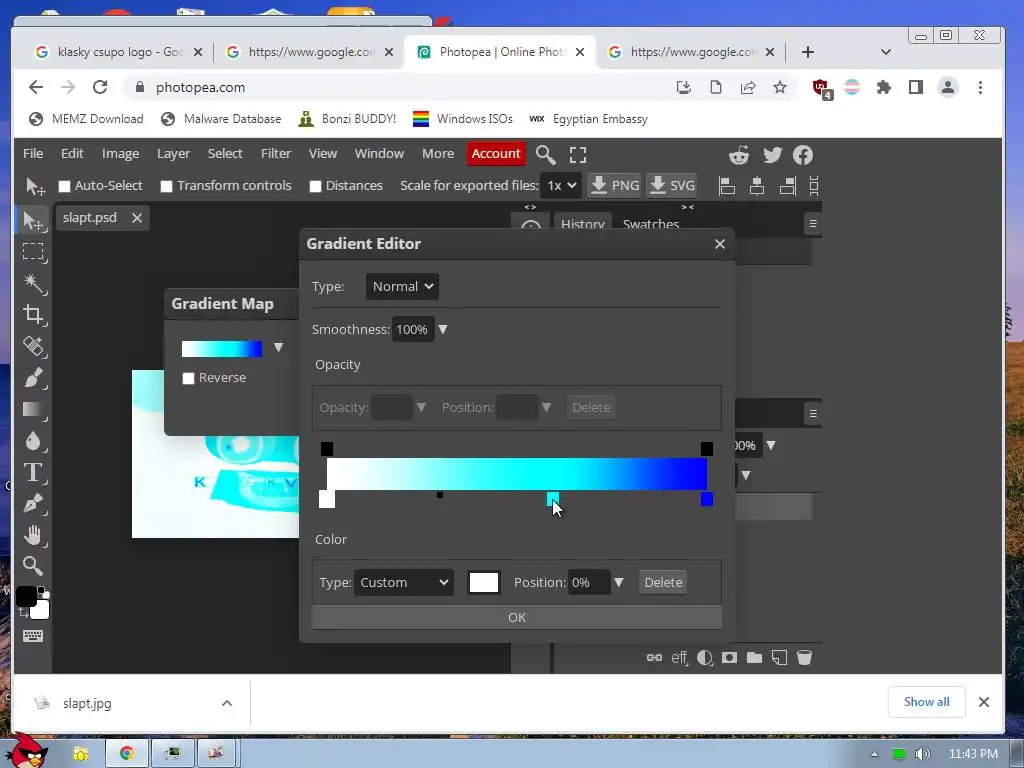Open the Filter menu
The height and width of the screenshot is (768, 1024).
point(276,153)
